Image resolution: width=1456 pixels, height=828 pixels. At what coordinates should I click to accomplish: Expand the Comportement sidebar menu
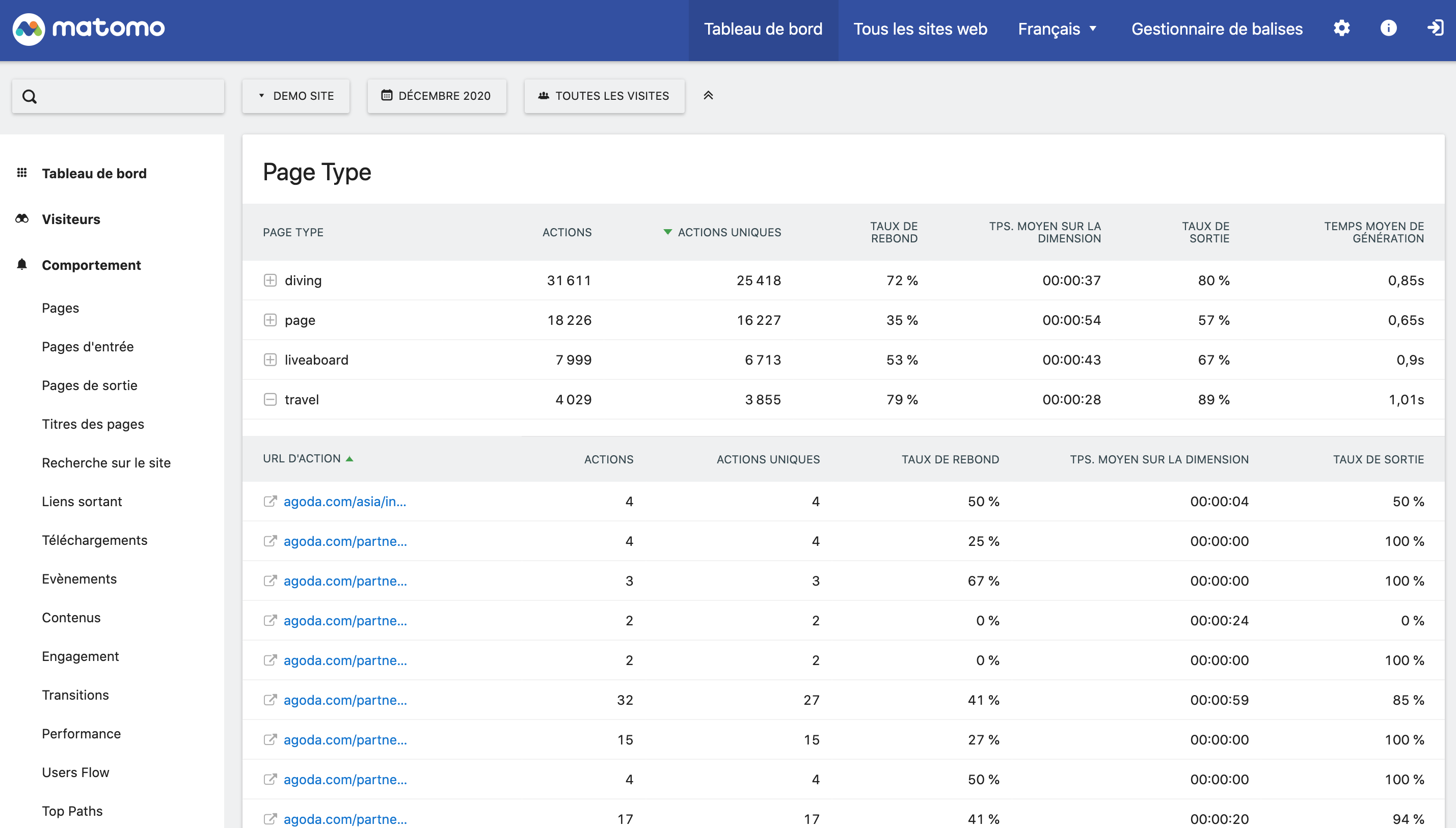(x=91, y=265)
